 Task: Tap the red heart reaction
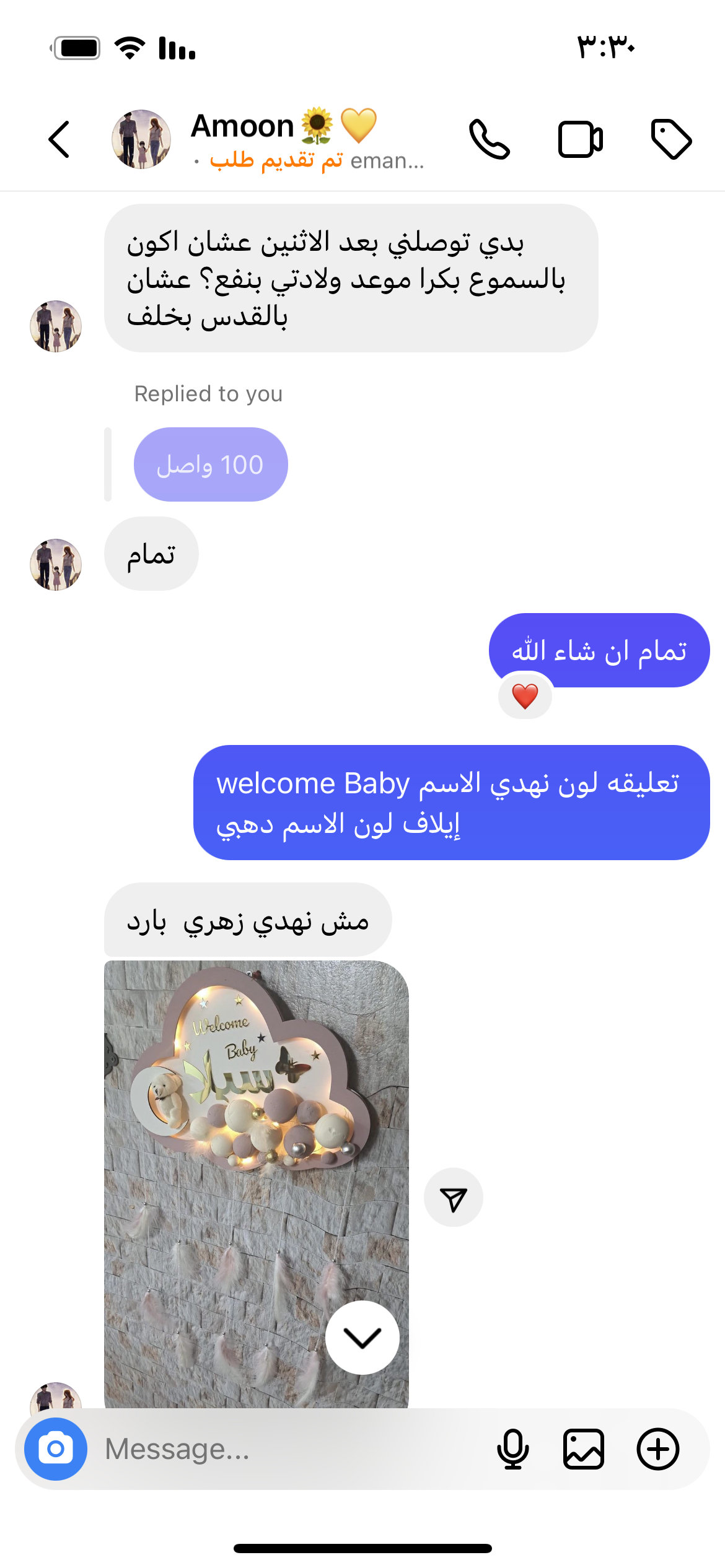click(525, 696)
